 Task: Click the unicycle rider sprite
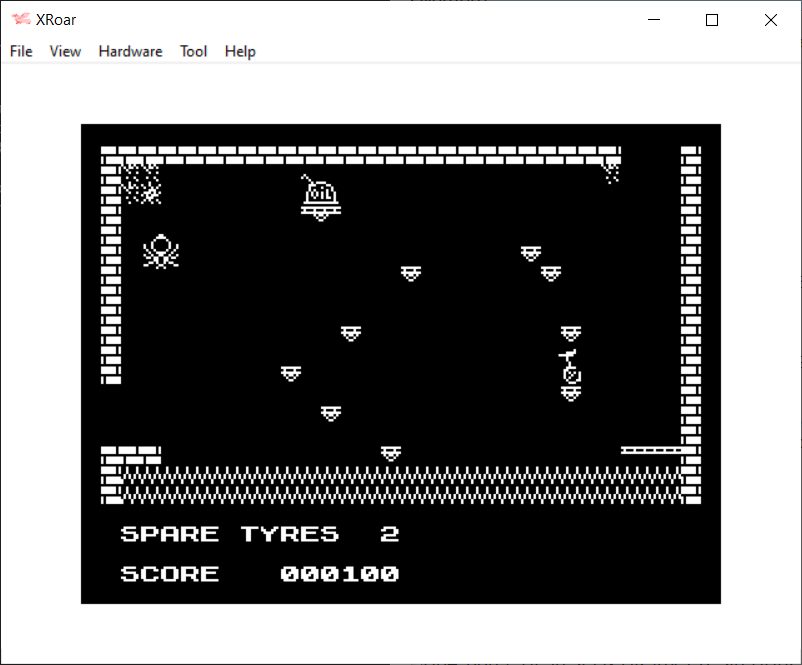tap(570, 367)
